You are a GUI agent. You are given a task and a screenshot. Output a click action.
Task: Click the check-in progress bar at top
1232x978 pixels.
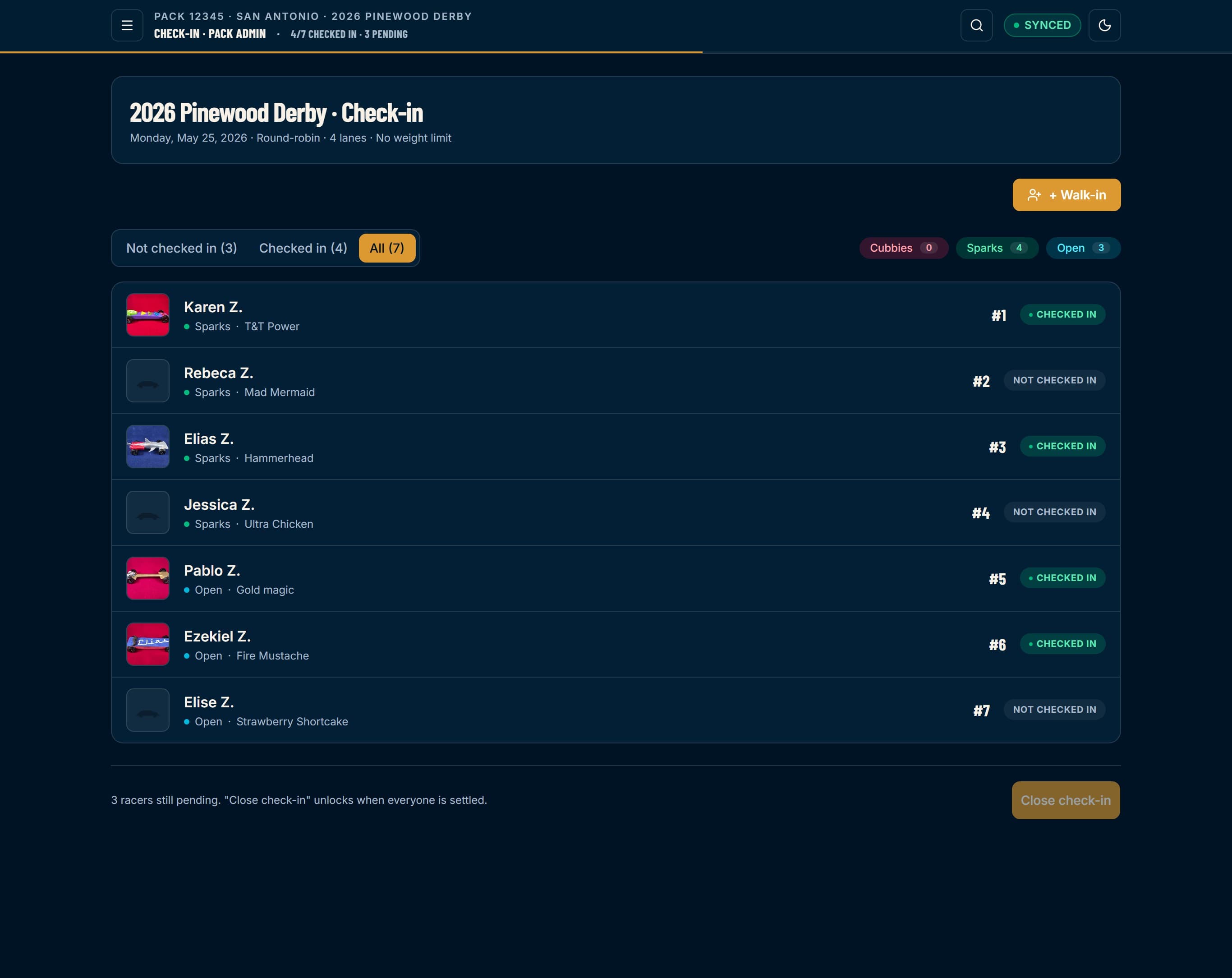[x=616, y=53]
